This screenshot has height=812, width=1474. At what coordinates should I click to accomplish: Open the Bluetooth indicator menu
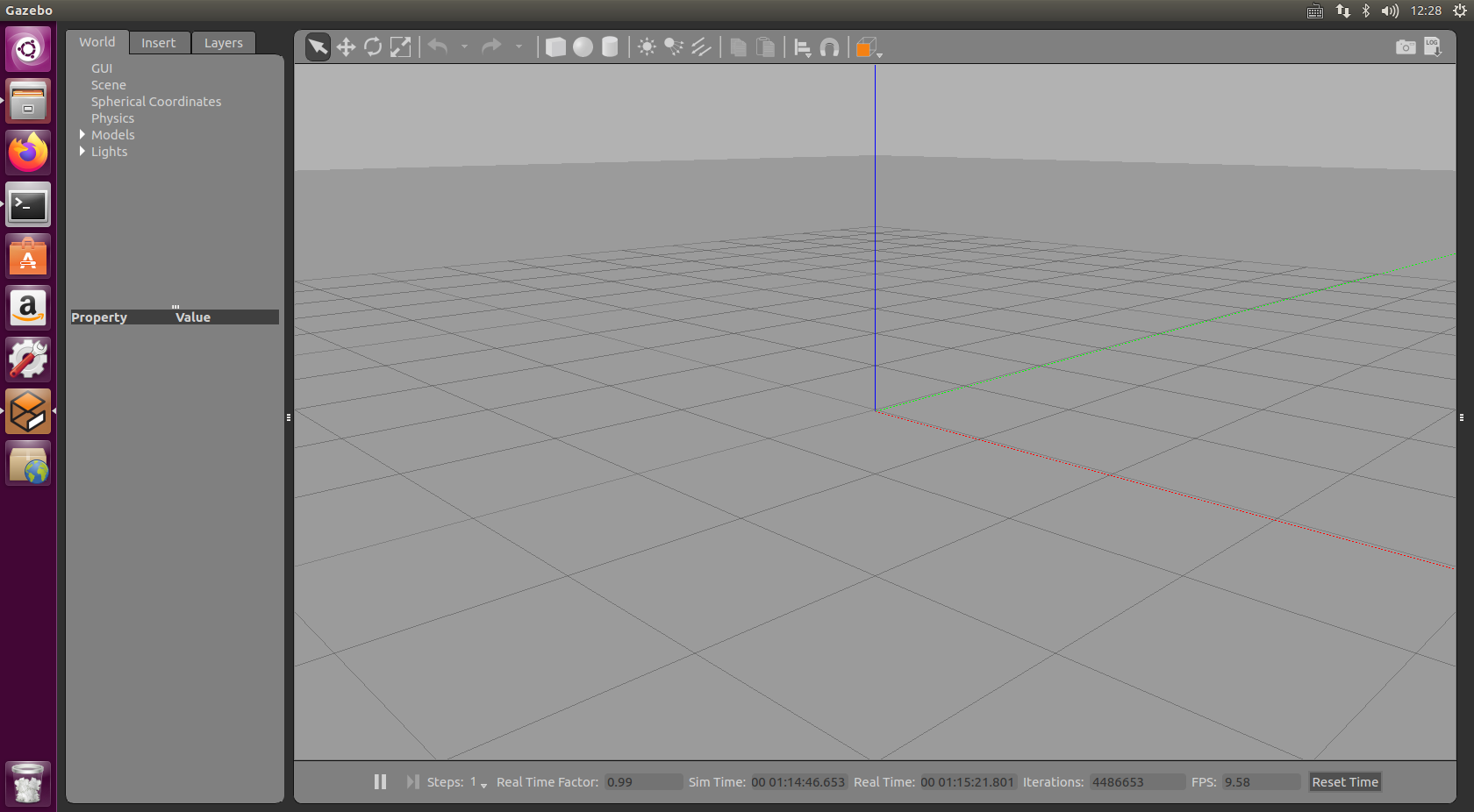1366,11
